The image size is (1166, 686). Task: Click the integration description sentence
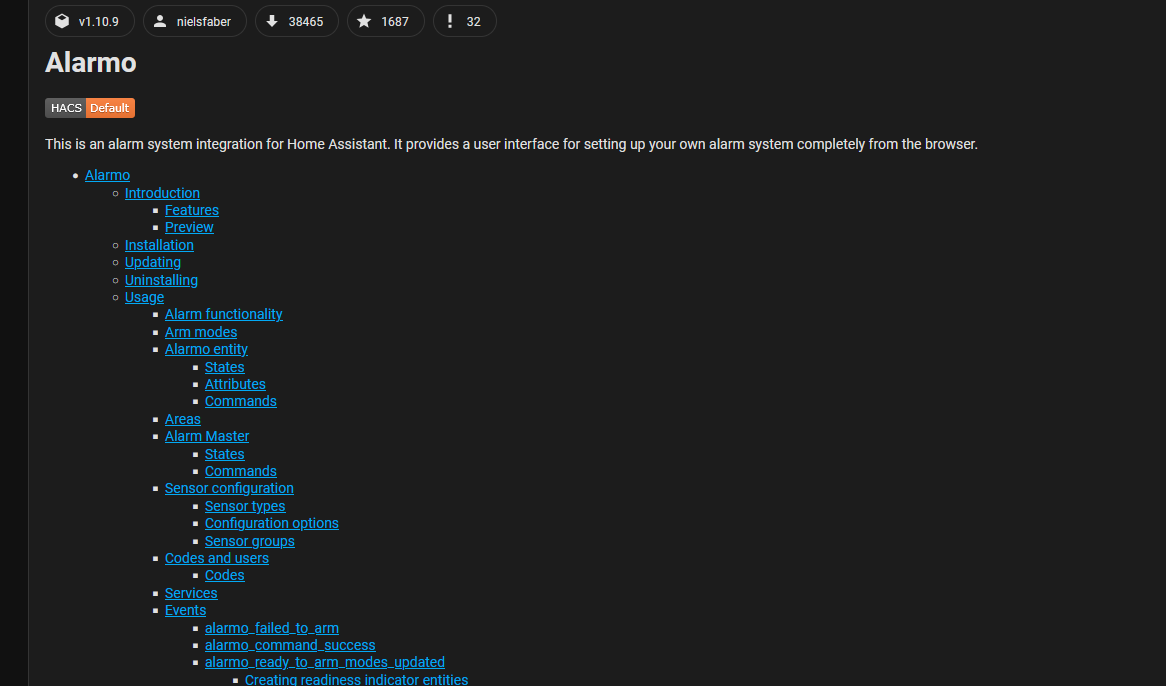511,144
